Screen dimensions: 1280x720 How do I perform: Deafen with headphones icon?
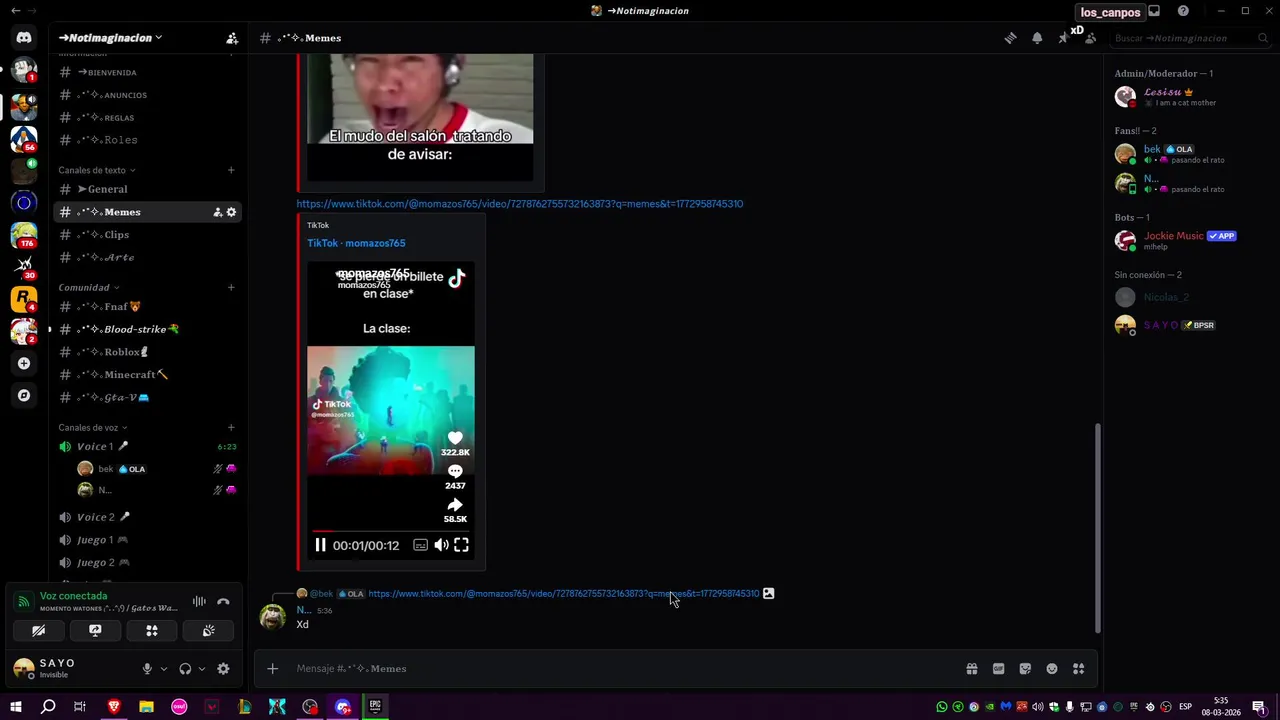click(185, 669)
